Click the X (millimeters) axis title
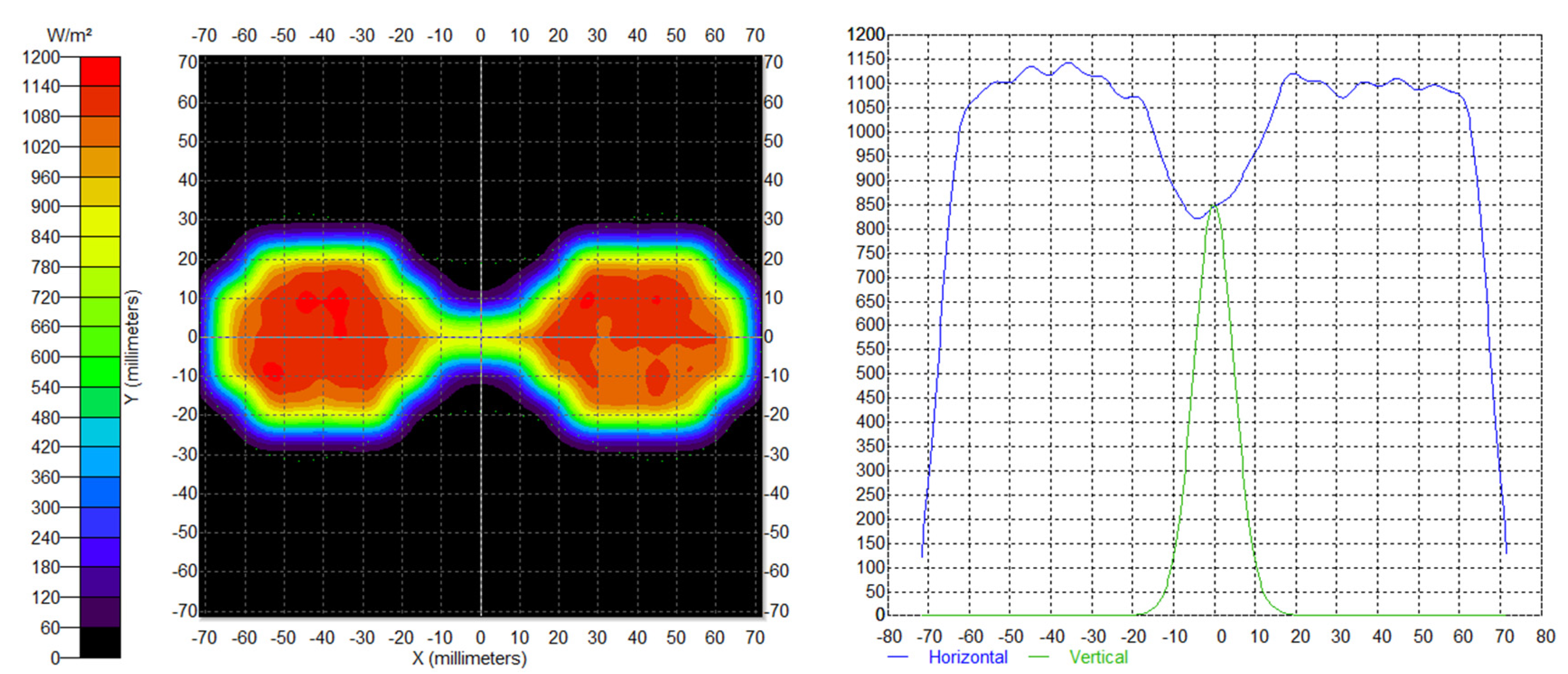Screen dimensions: 1568x674 click(469, 659)
